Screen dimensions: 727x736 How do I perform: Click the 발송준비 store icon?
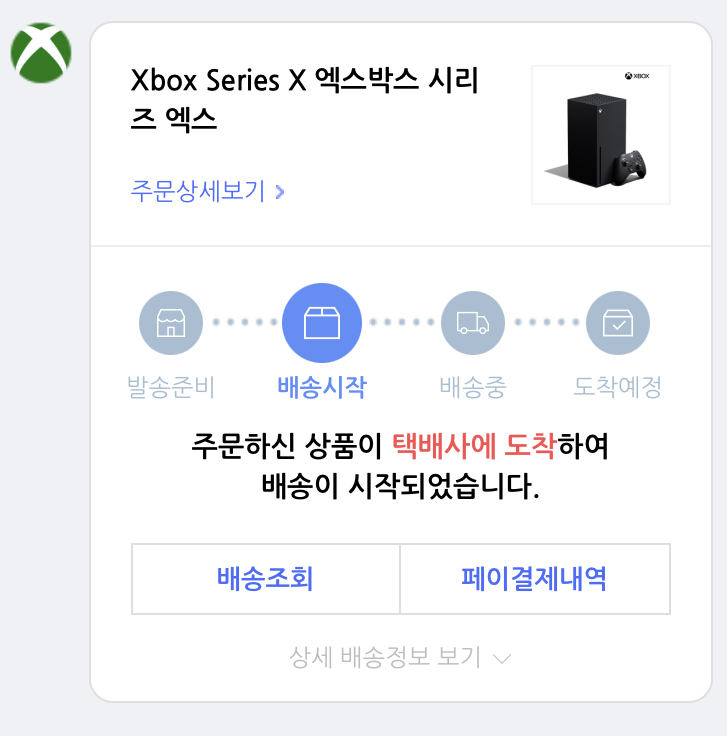pos(171,323)
